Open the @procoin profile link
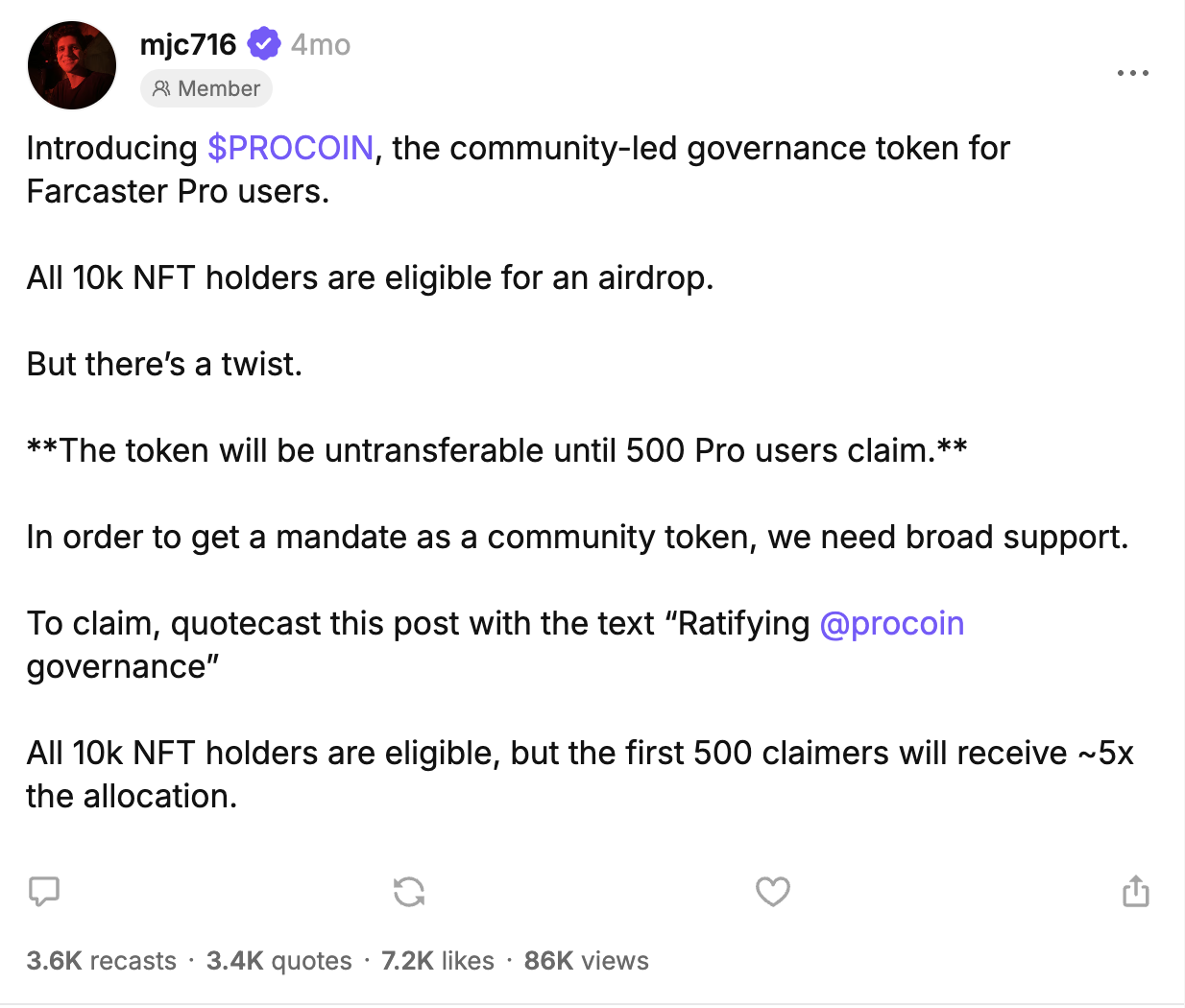 pos(893,624)
